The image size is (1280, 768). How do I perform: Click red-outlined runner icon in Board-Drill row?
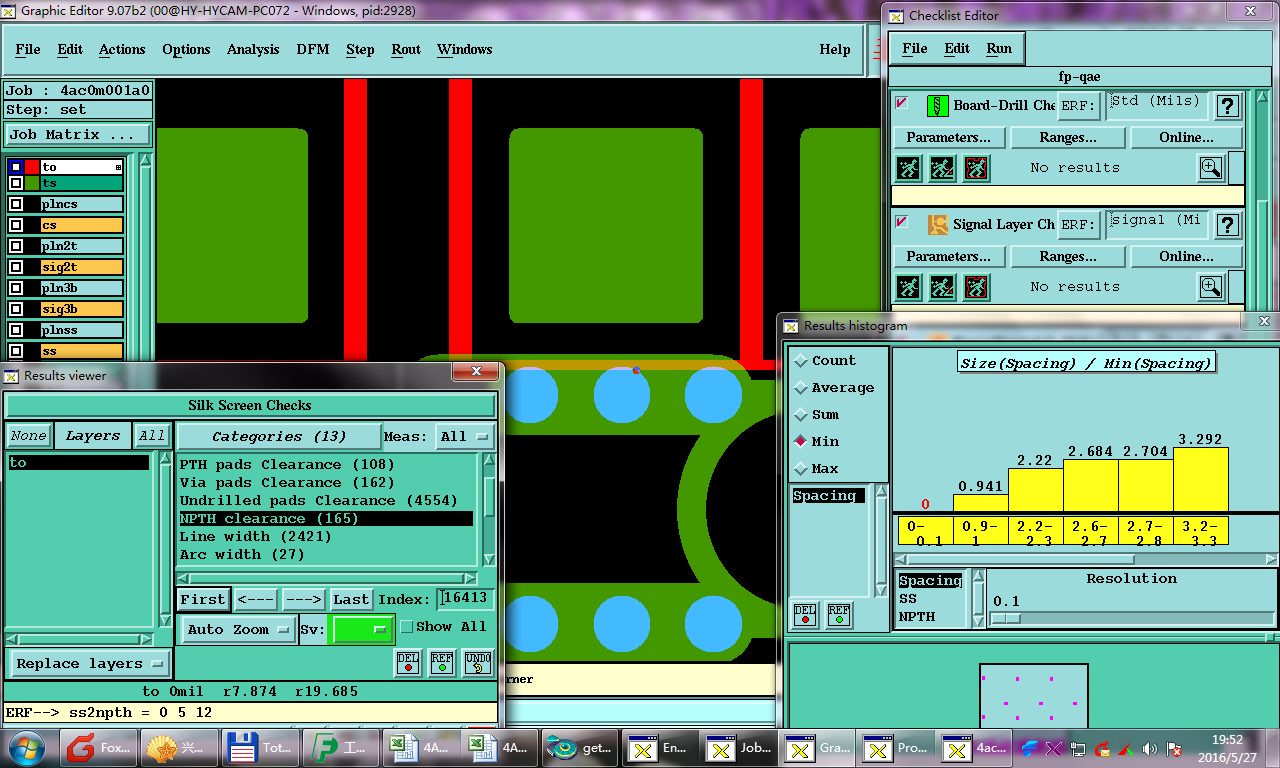pos(976,168)
